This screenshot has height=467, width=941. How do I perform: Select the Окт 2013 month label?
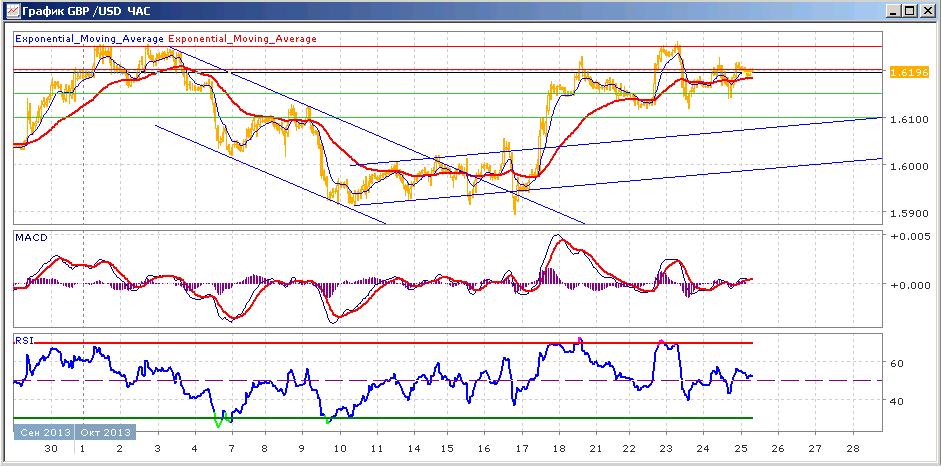pyautogui.click(x=106, y=432)
